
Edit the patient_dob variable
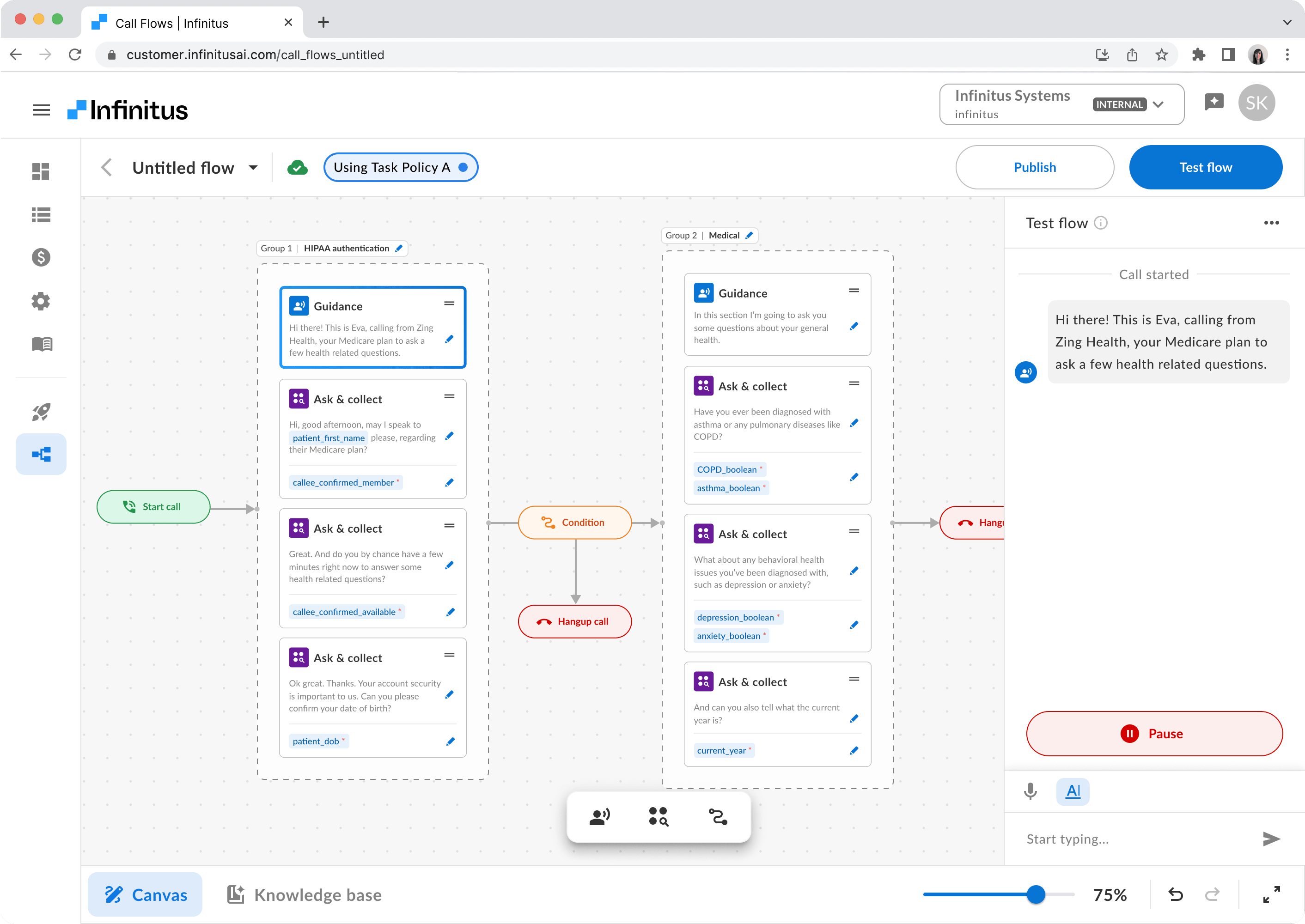click(450, 742)
